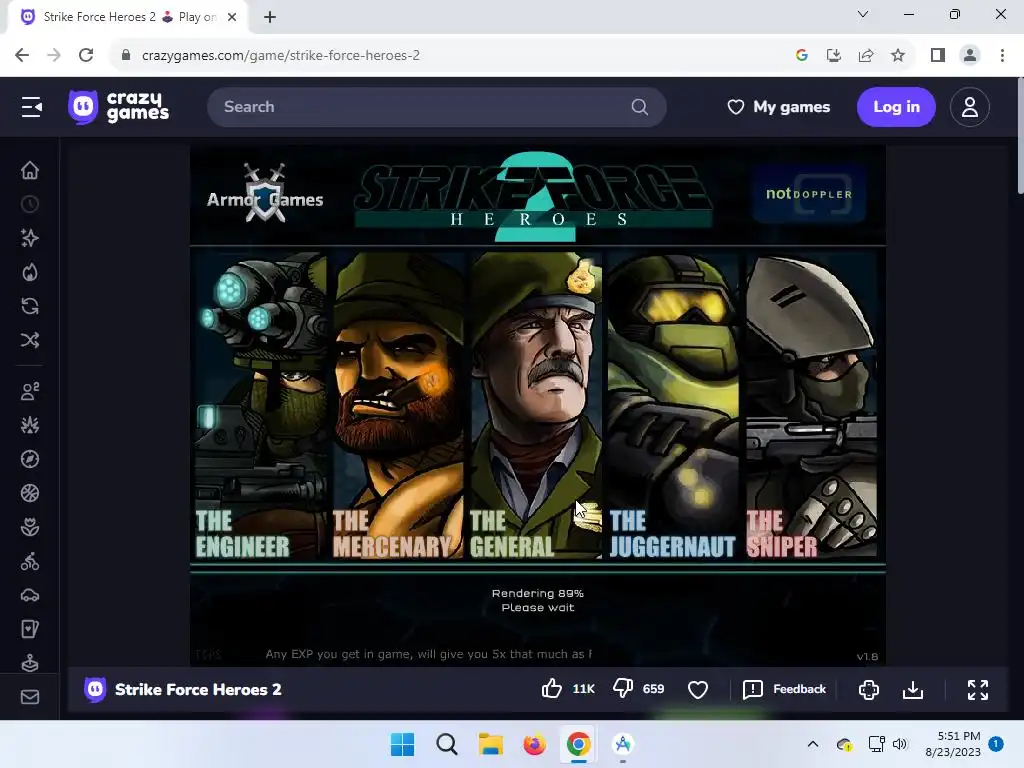Open the flower-shaped category icon in sidebar
The image size is (1024, 768).
coord(30,527)
